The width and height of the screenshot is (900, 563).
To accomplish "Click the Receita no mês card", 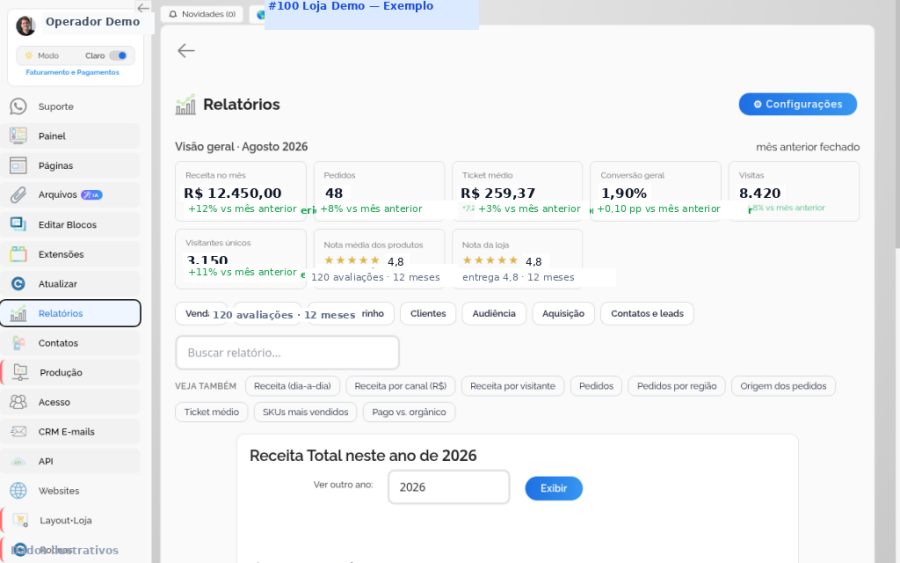I will coord(240,191).
